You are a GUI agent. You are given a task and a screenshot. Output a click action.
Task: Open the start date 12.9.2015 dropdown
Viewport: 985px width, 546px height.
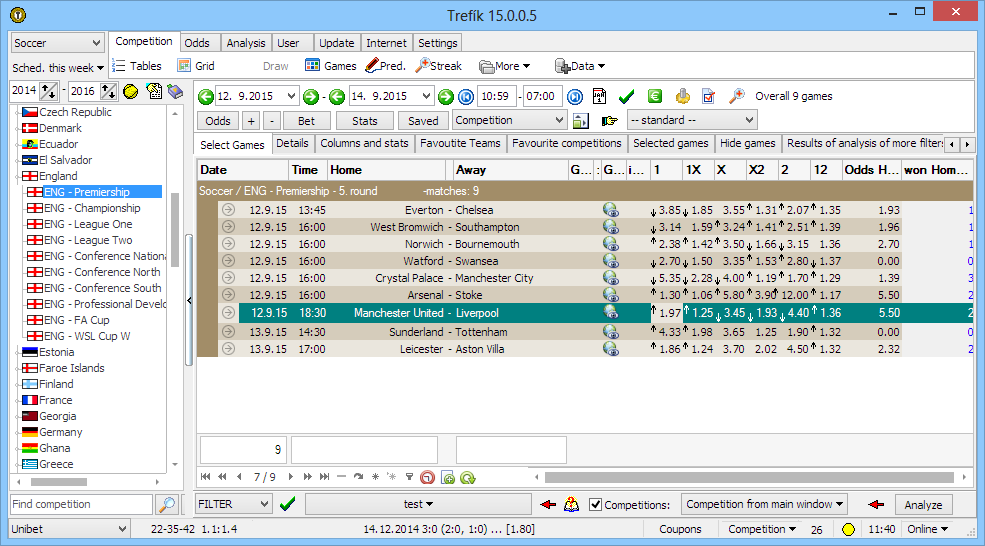[291, 96]
